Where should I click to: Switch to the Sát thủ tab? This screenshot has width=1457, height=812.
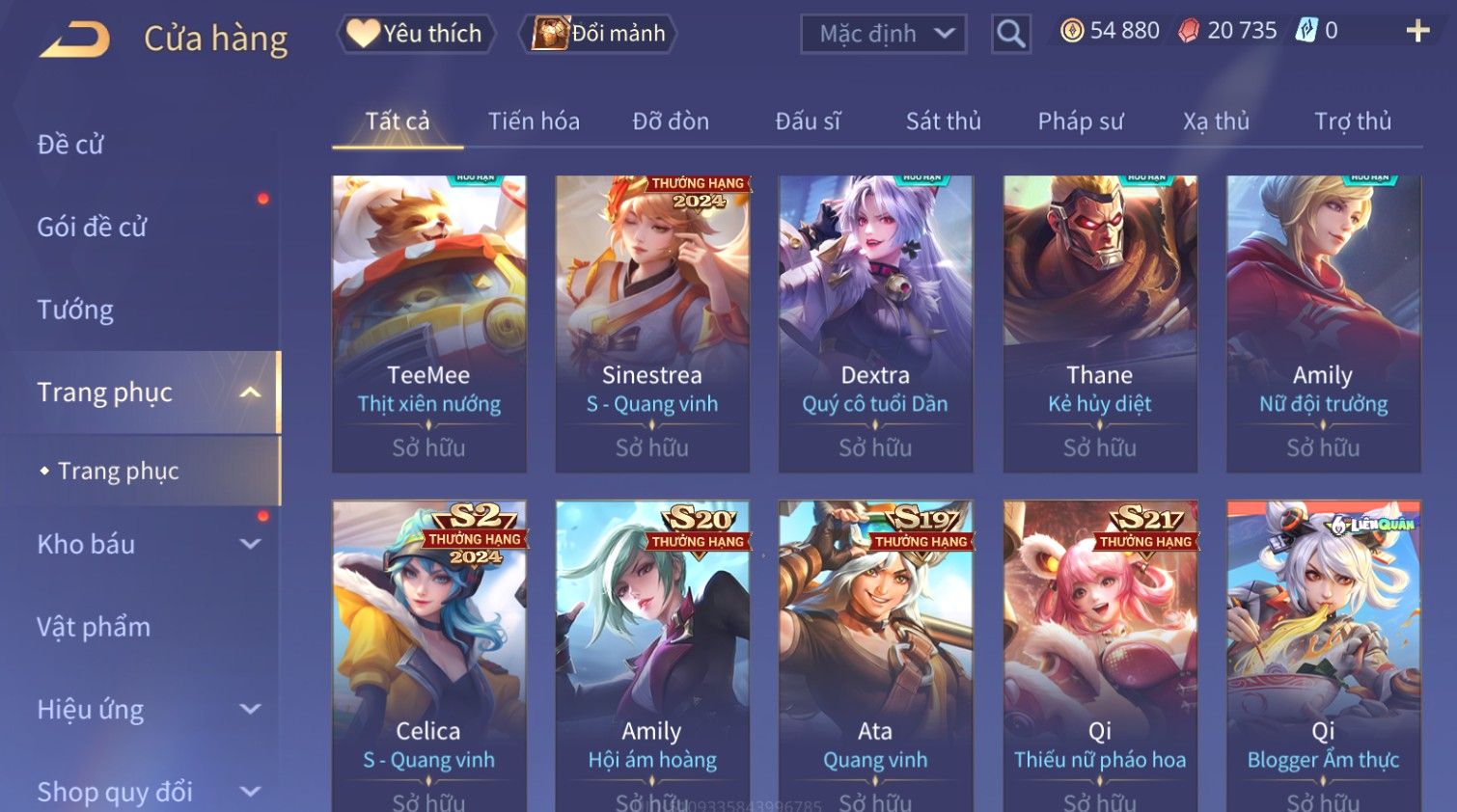pyautogui.click(x=943, y=121)
